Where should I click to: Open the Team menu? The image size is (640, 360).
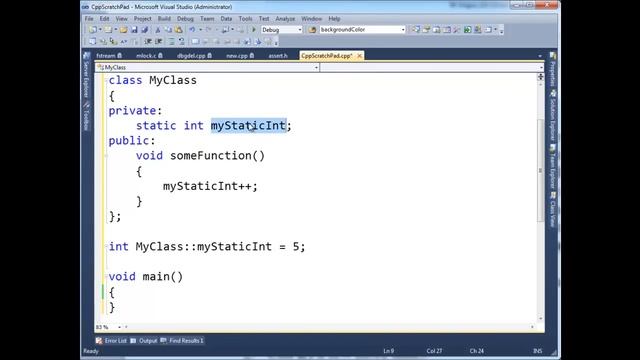click(207, 19)
